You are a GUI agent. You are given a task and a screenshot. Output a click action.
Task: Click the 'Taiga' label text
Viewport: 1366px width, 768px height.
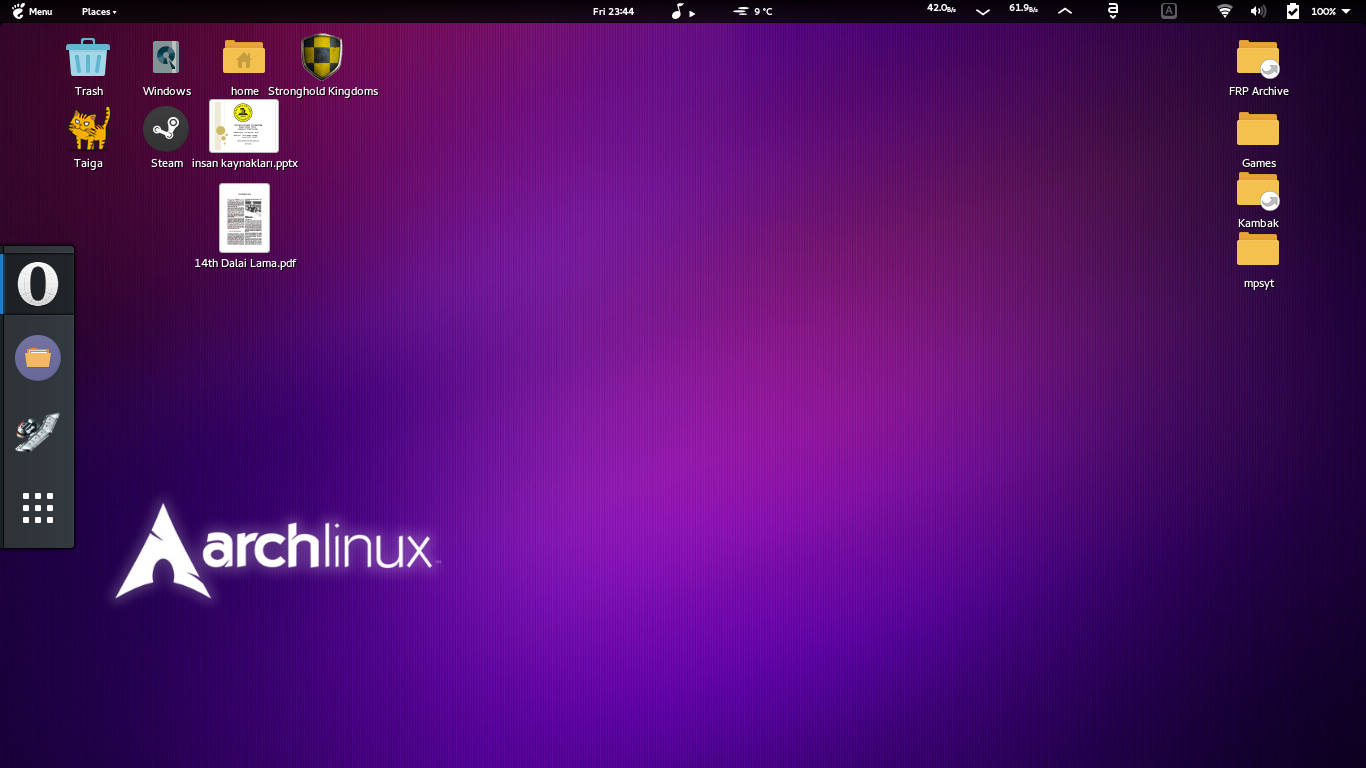[x=88, y=163]
